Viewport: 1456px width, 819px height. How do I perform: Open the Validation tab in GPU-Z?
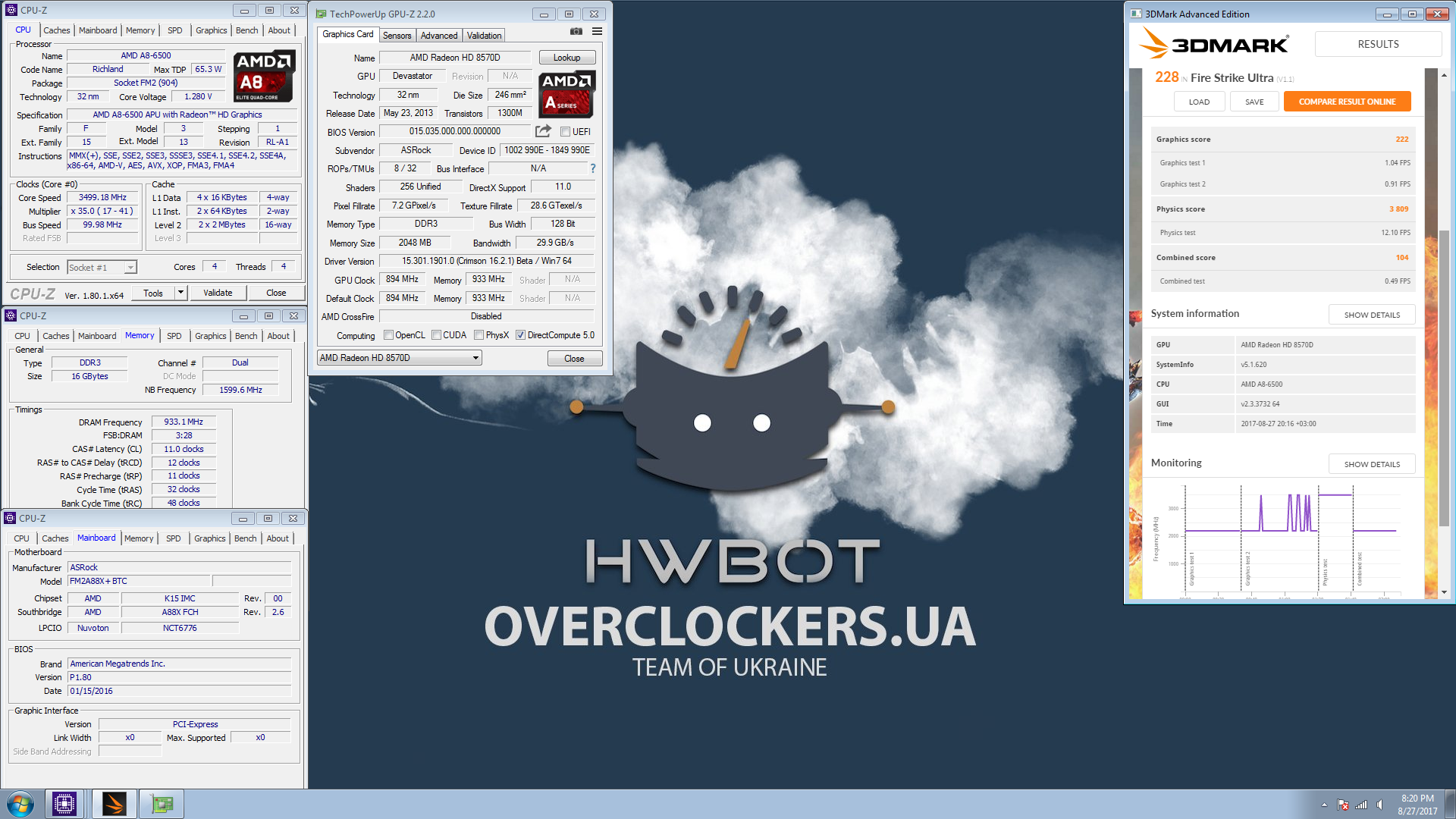(x=484, y=36)
